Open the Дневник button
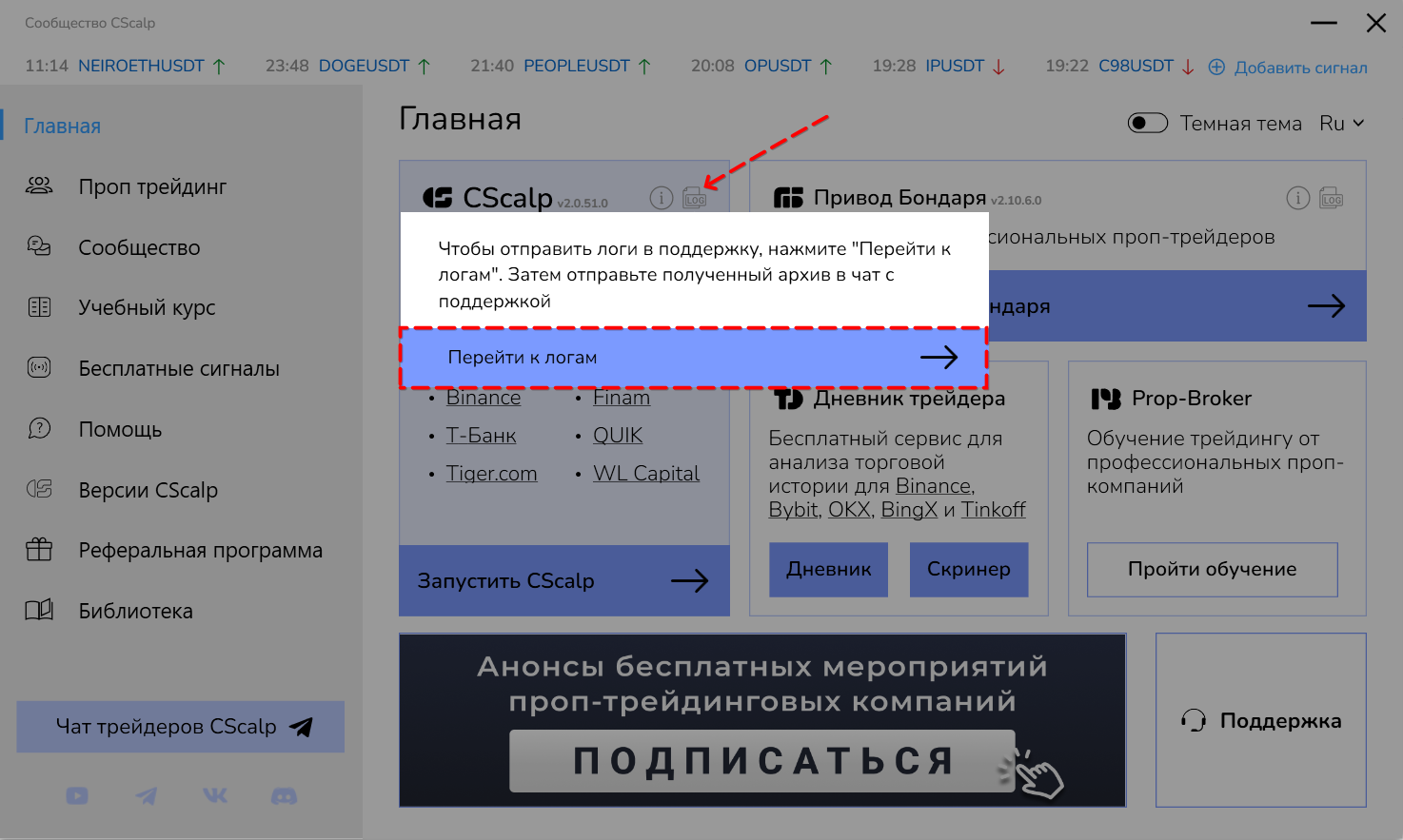 click(828, 569)
